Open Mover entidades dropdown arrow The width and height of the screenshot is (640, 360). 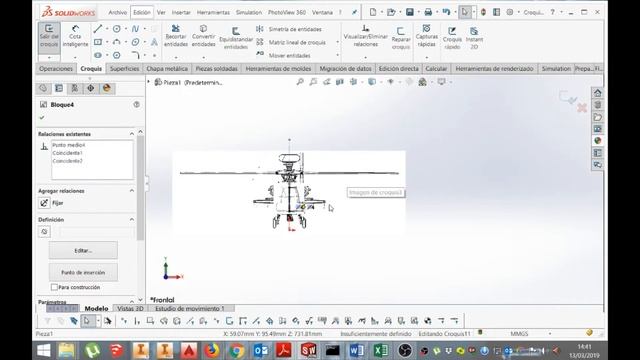338,56
